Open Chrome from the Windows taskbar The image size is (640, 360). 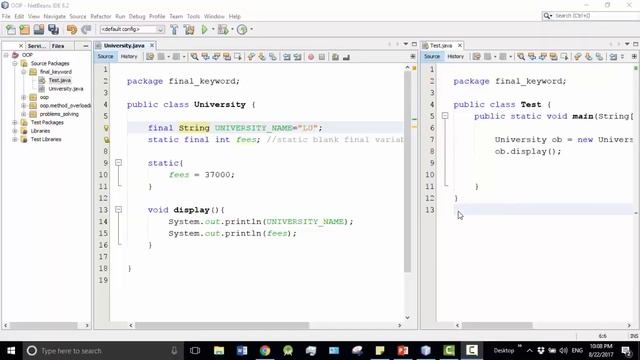click(265, 350)
